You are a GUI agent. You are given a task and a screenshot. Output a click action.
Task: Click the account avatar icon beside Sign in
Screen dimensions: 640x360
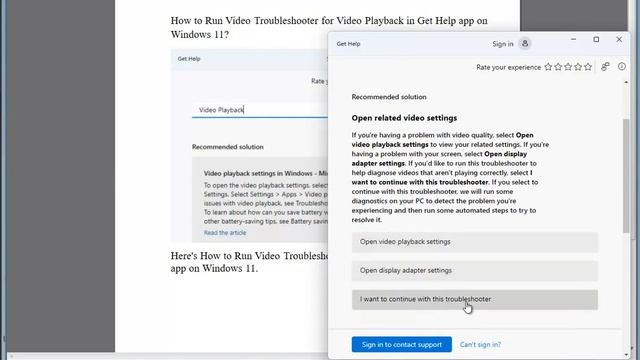coord(525,43)
